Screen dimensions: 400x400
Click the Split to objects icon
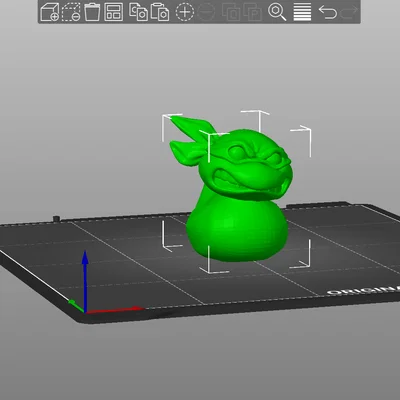(231, 12)
